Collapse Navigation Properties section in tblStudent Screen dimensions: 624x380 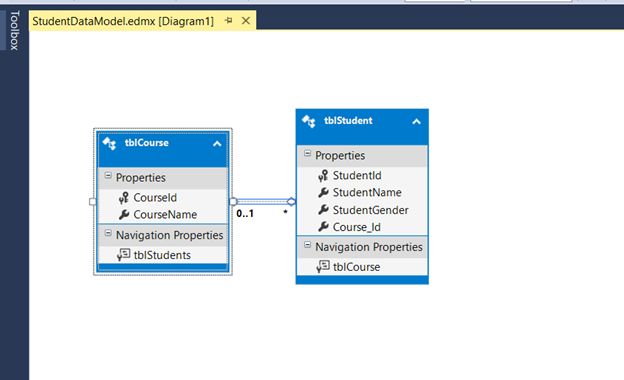click(x=307, y=245)
